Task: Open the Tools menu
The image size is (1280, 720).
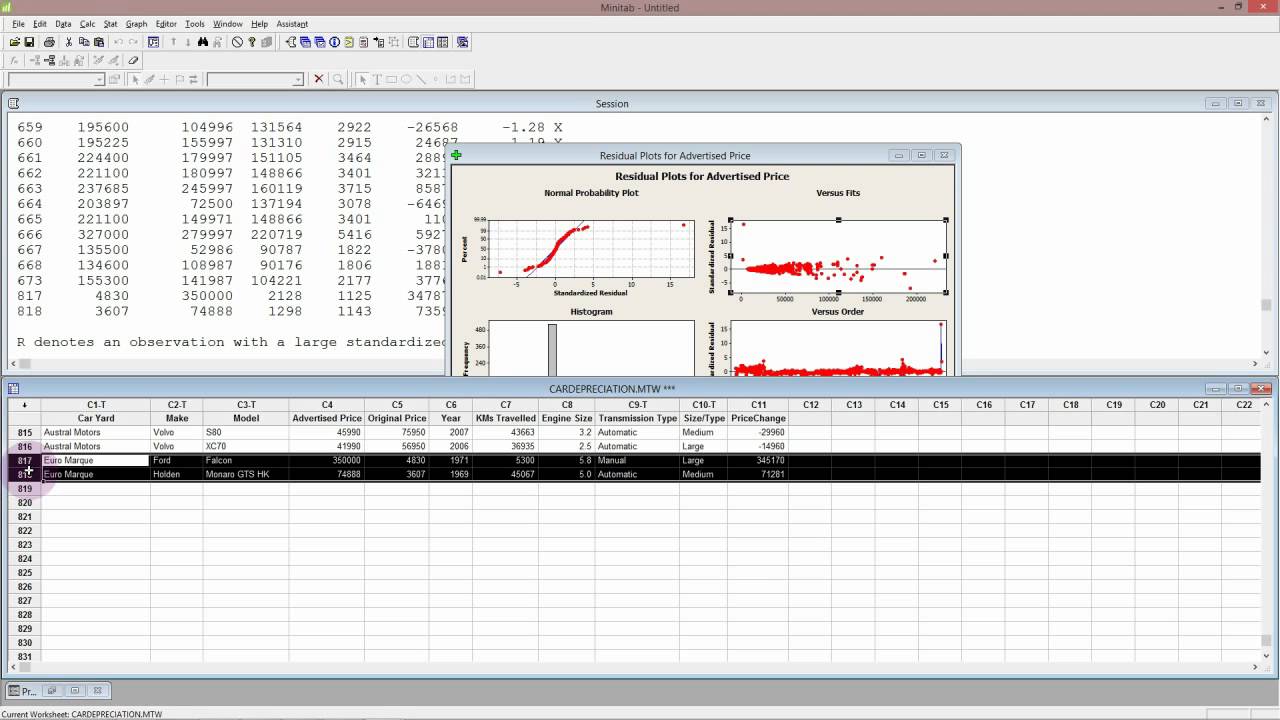Action: [195, 24]
